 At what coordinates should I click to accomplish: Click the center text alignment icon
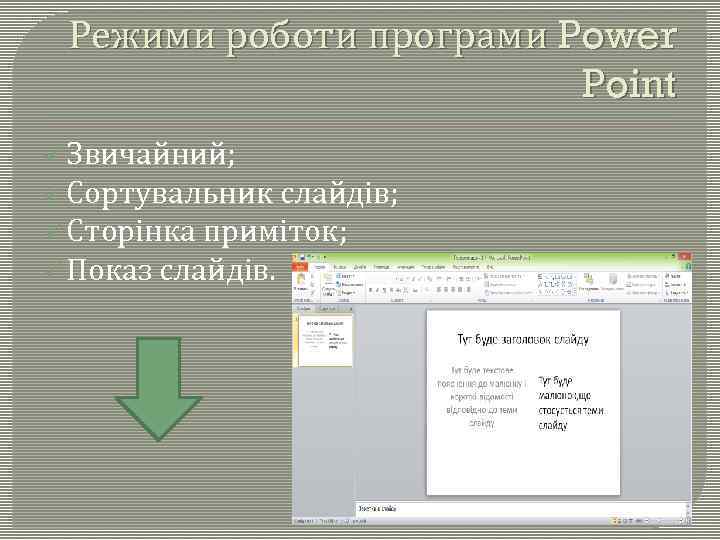click(446, 290)
